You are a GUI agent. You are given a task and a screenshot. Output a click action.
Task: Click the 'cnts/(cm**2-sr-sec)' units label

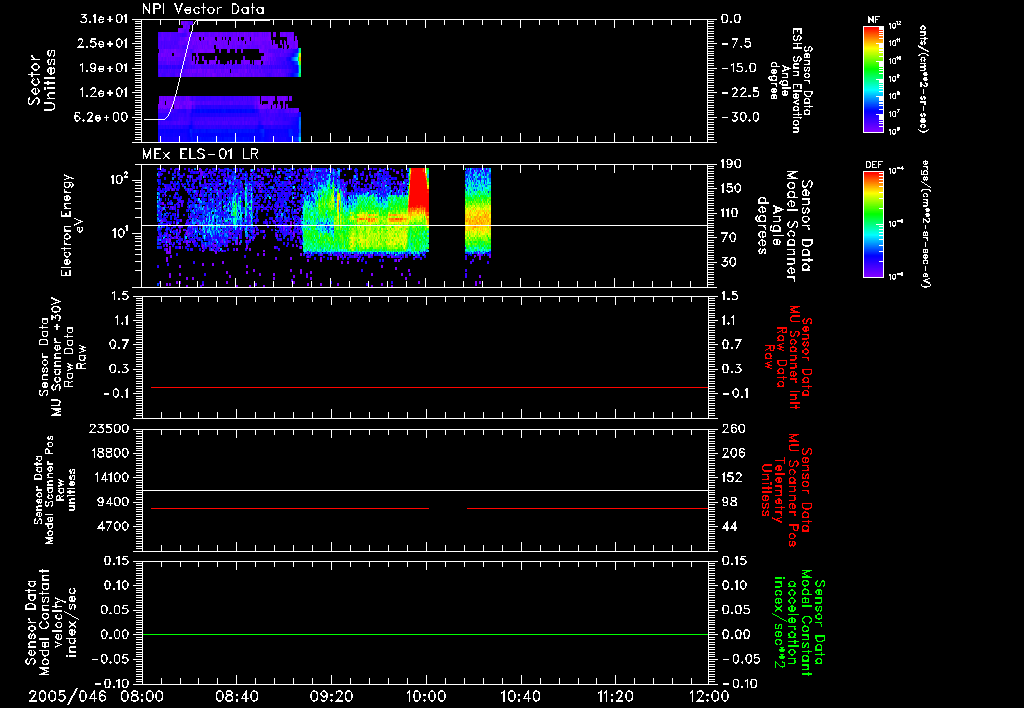tap(922, 78)
